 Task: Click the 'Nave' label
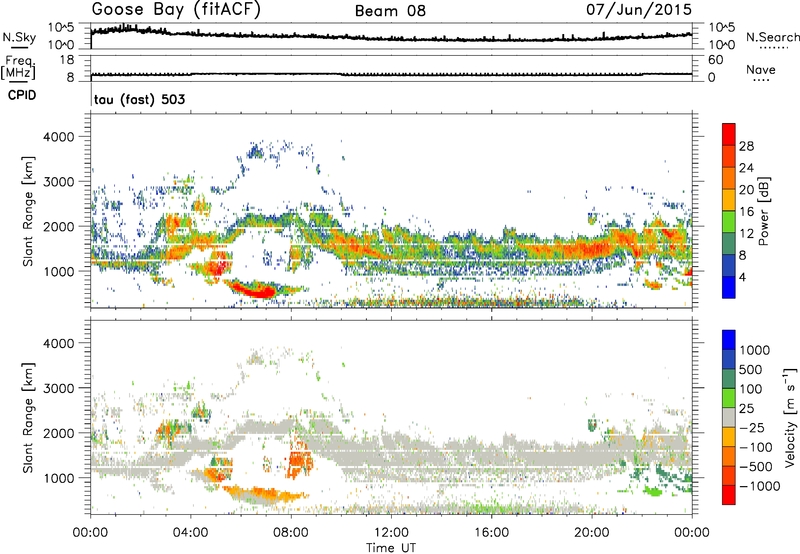click(761, 70)
